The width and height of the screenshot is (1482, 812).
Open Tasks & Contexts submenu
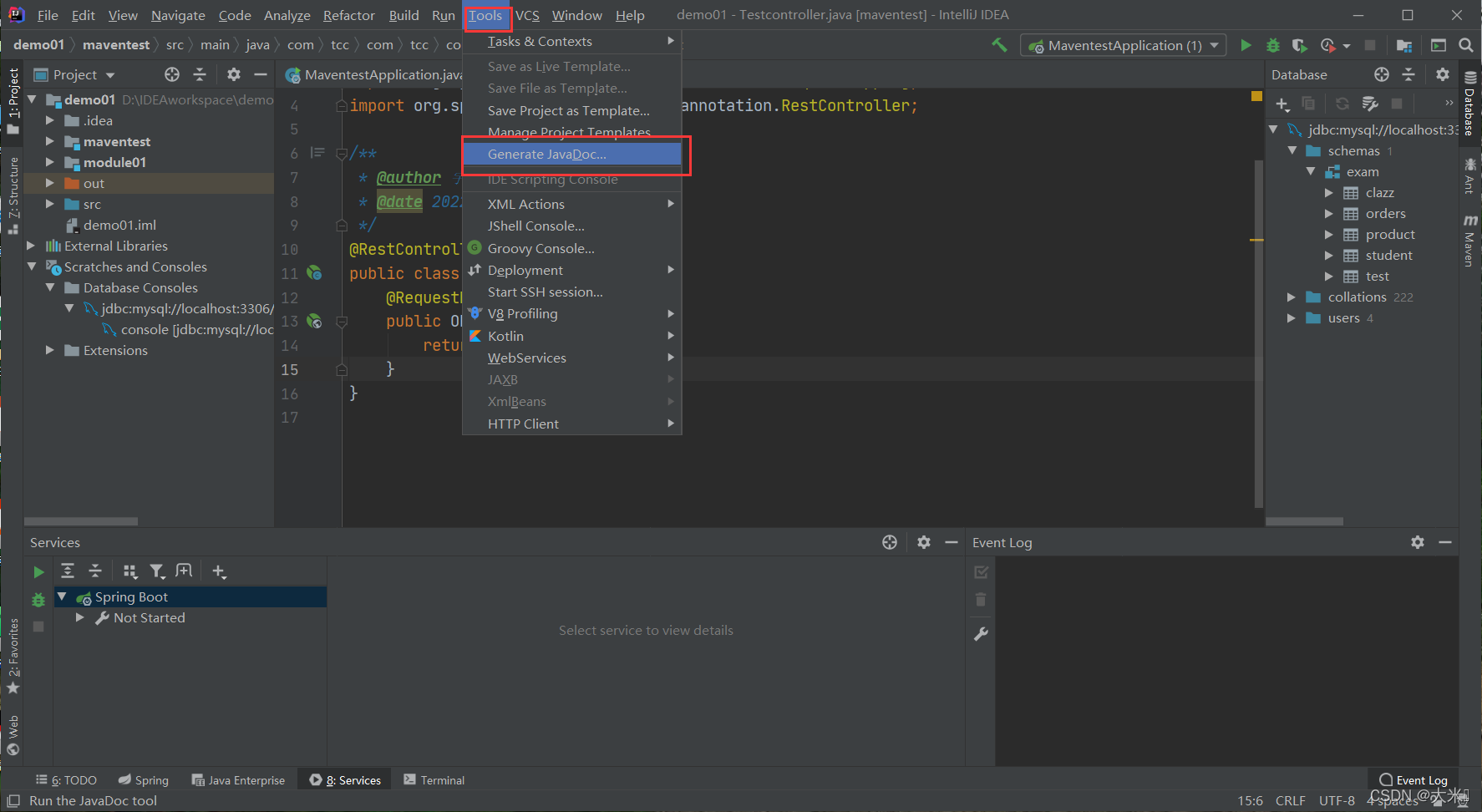click(572, 41)
